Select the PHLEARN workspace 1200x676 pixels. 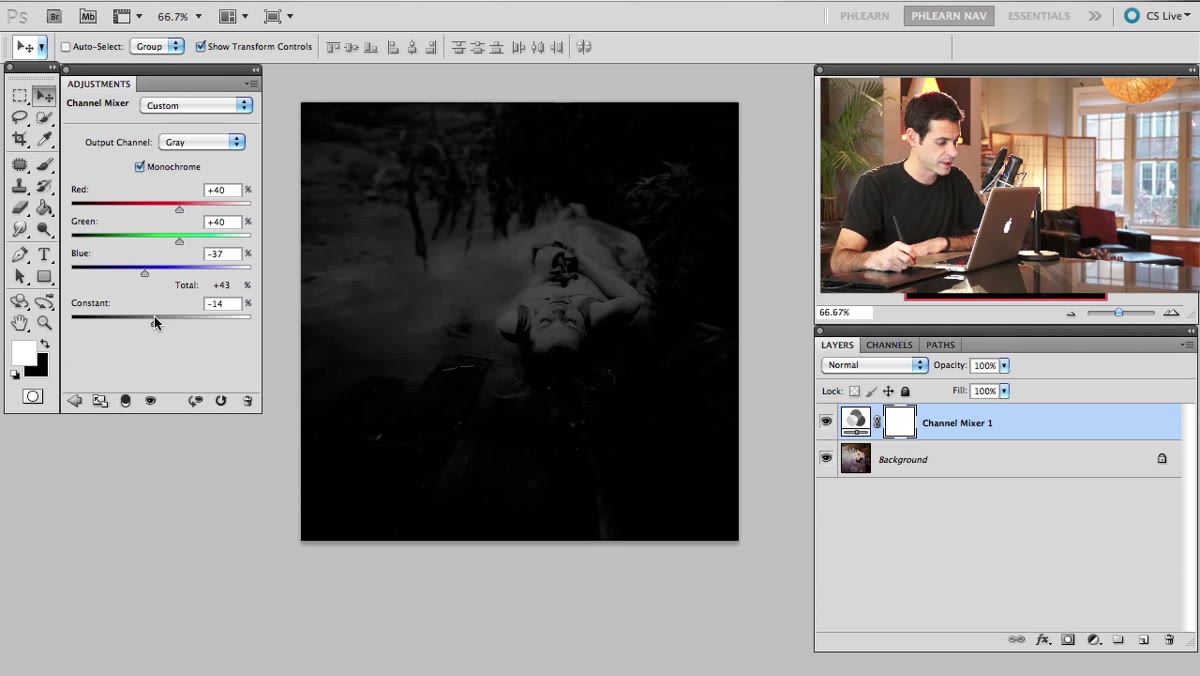point(864,16)
